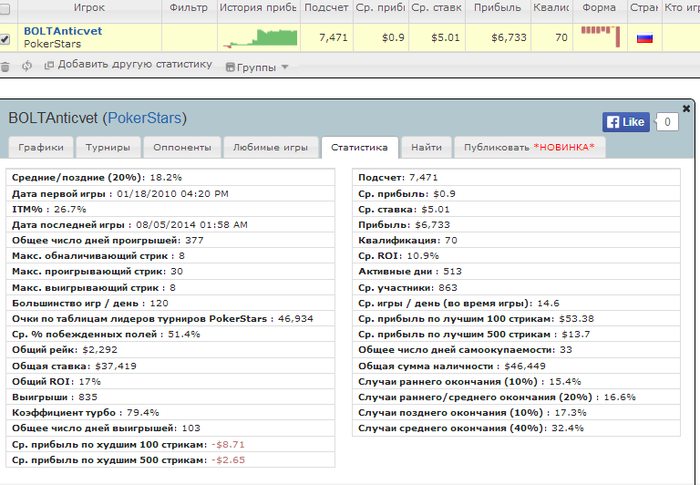This screenshot has height=485, width=700.
Task: Open the profit history mini chart
Action: pyautogui.click(x=260, y=38)
